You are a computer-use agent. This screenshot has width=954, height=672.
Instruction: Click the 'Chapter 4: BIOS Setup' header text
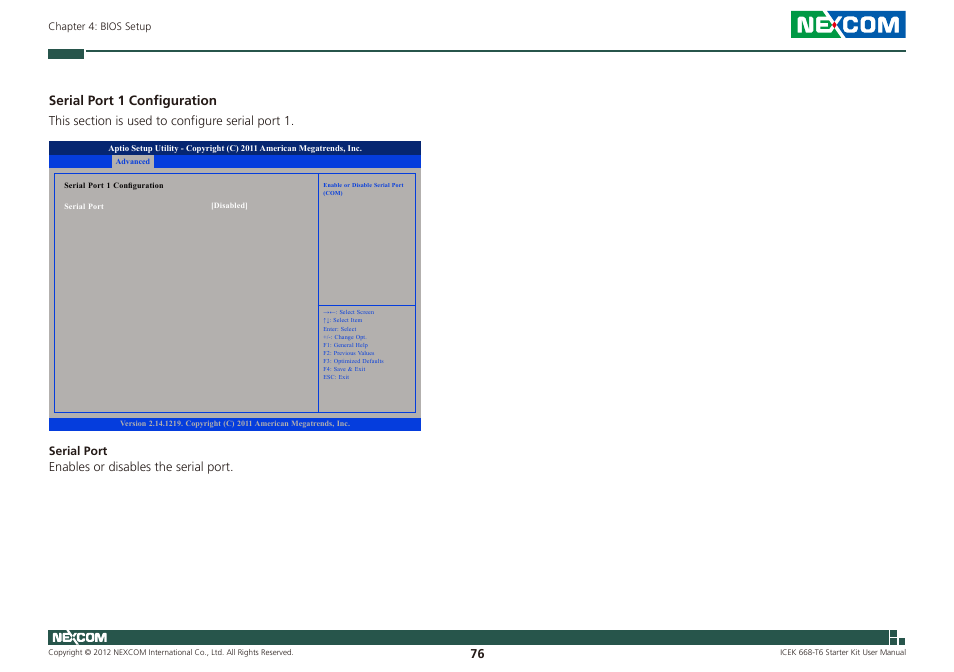coord(100,26)
